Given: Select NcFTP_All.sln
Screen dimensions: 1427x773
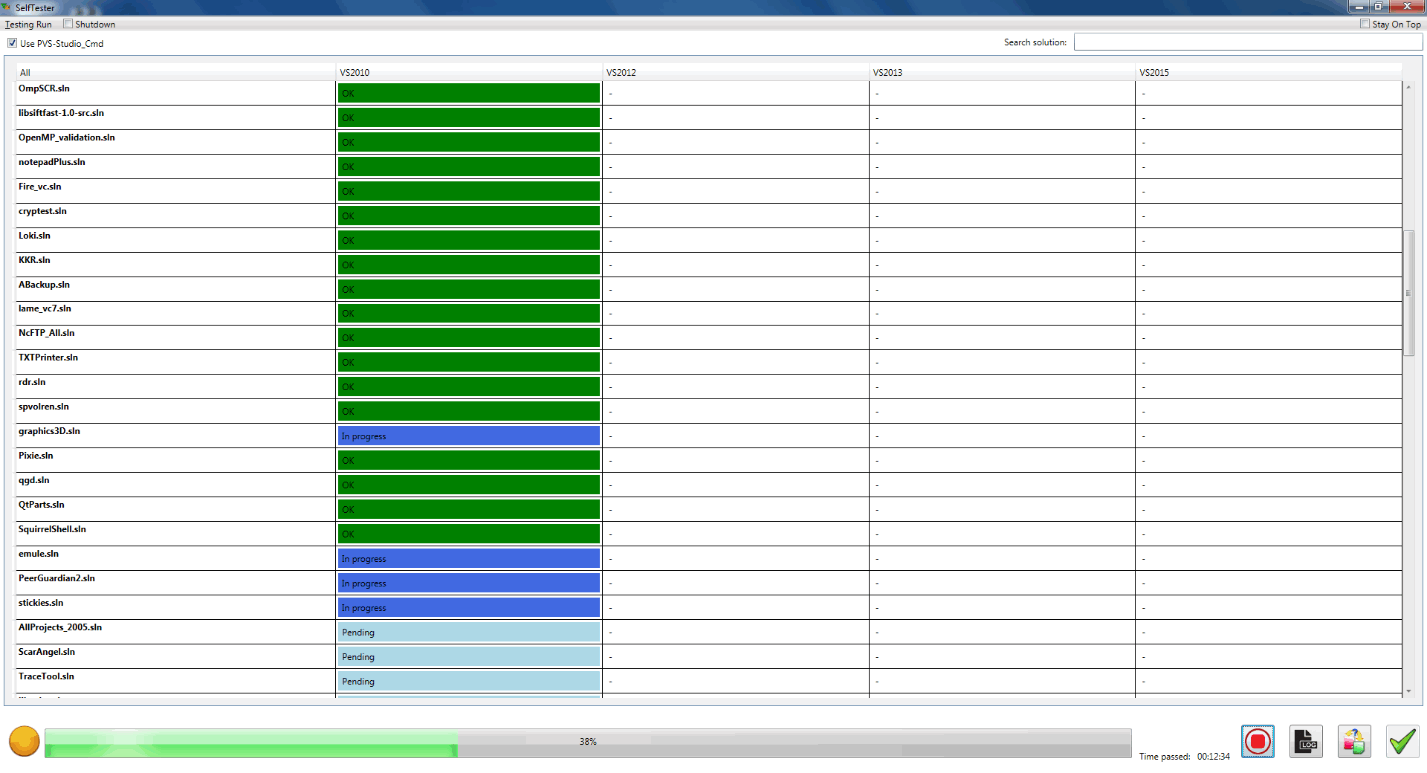Looking at the screenshot, I should 709,338.
